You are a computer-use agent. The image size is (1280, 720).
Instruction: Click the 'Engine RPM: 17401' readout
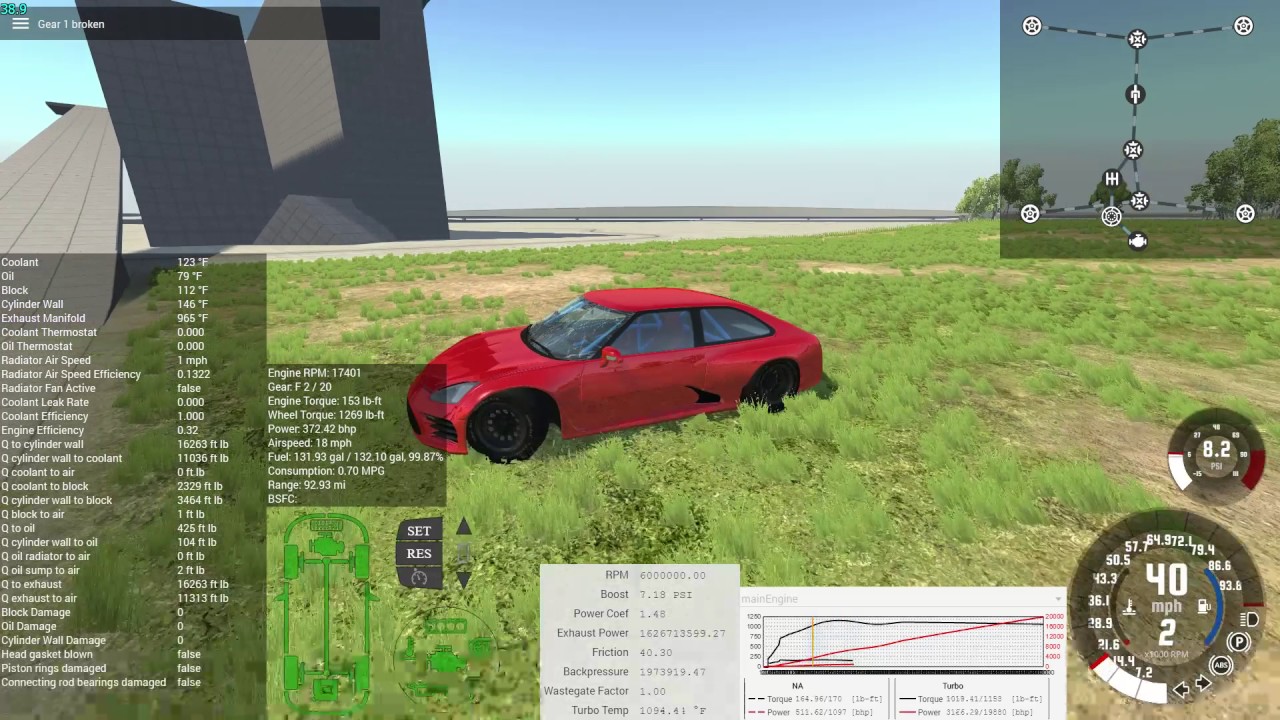tap(315, 373)
